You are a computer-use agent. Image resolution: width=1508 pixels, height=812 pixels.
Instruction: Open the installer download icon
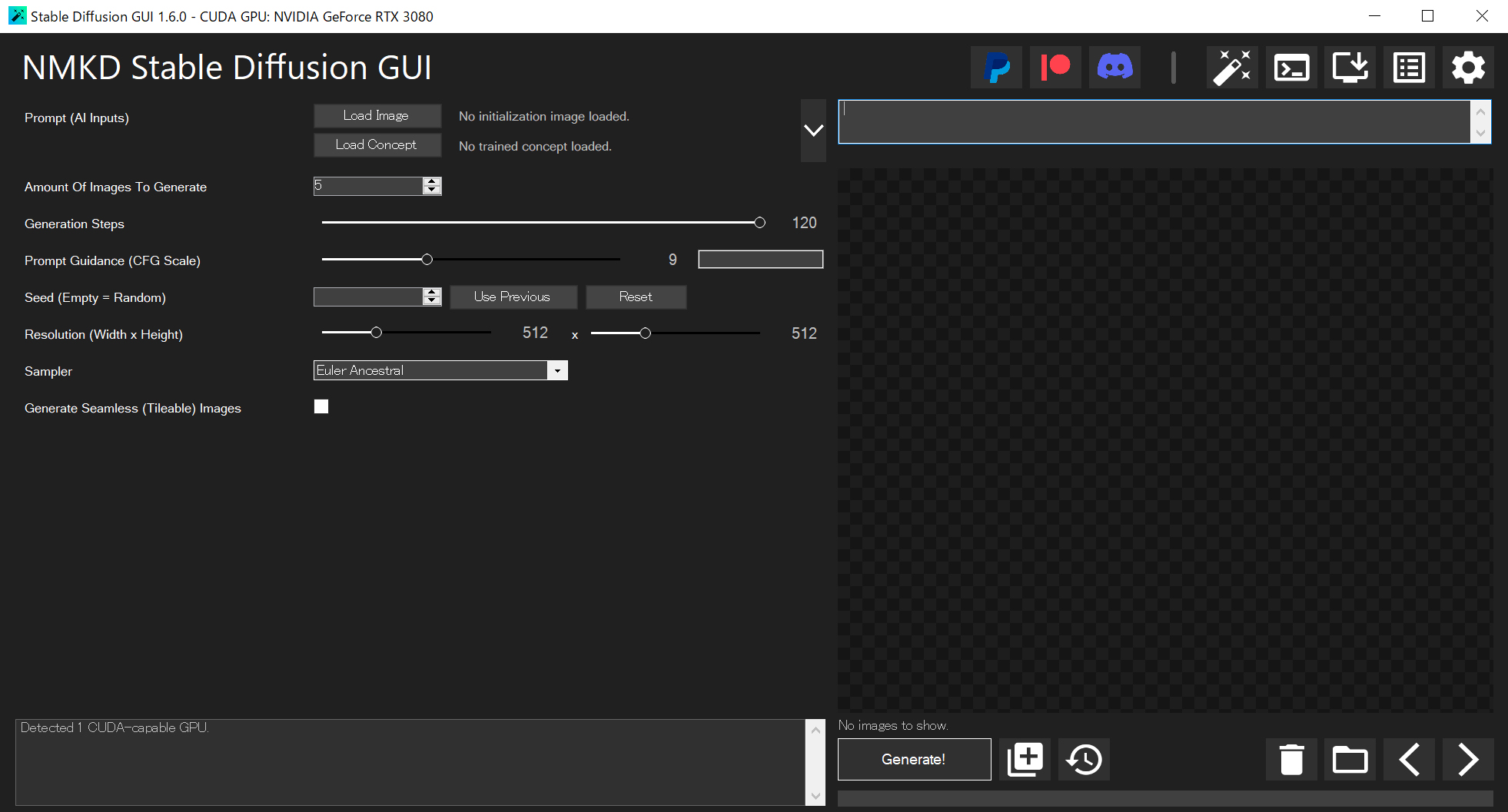pos(1350,68)
